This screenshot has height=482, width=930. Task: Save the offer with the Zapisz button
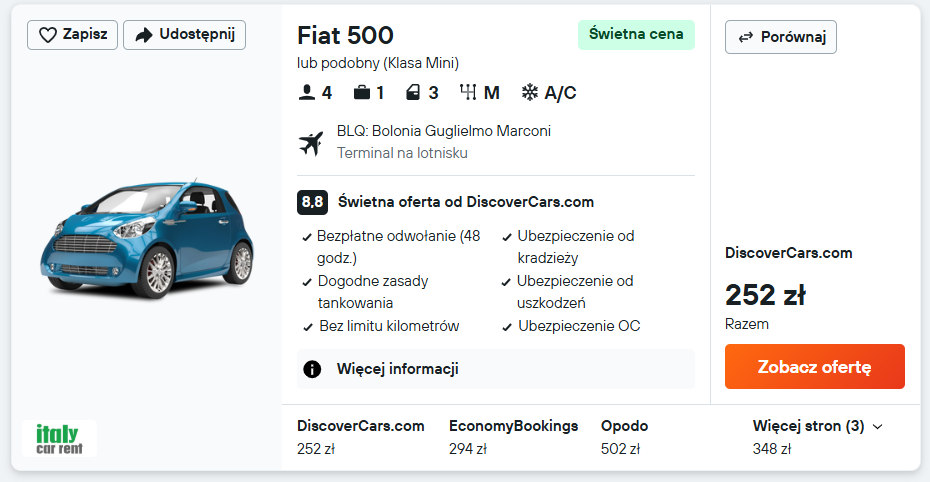[x=72, y=35]
